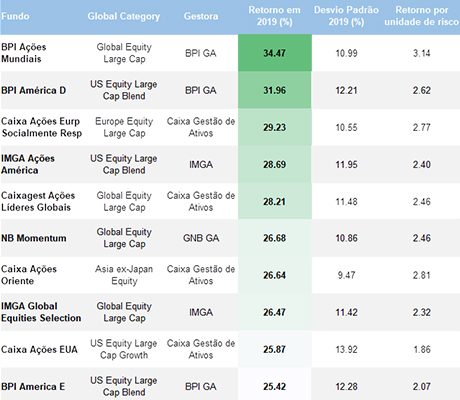Click Global Equity Large Cap in NB Momentum row
460x400 pixels.
coord(124,238)
